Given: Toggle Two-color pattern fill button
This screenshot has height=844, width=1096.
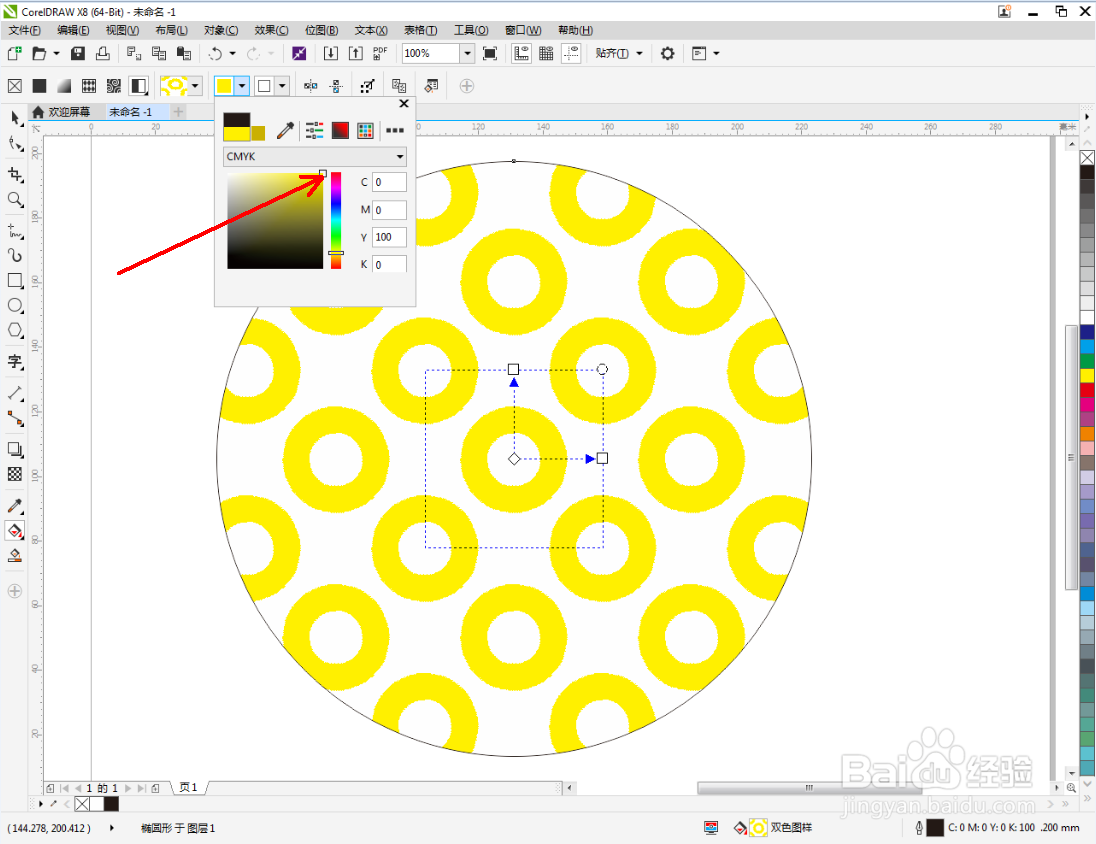Looking at the screenshot, I should pyautogui.click(x=139, y=86).
